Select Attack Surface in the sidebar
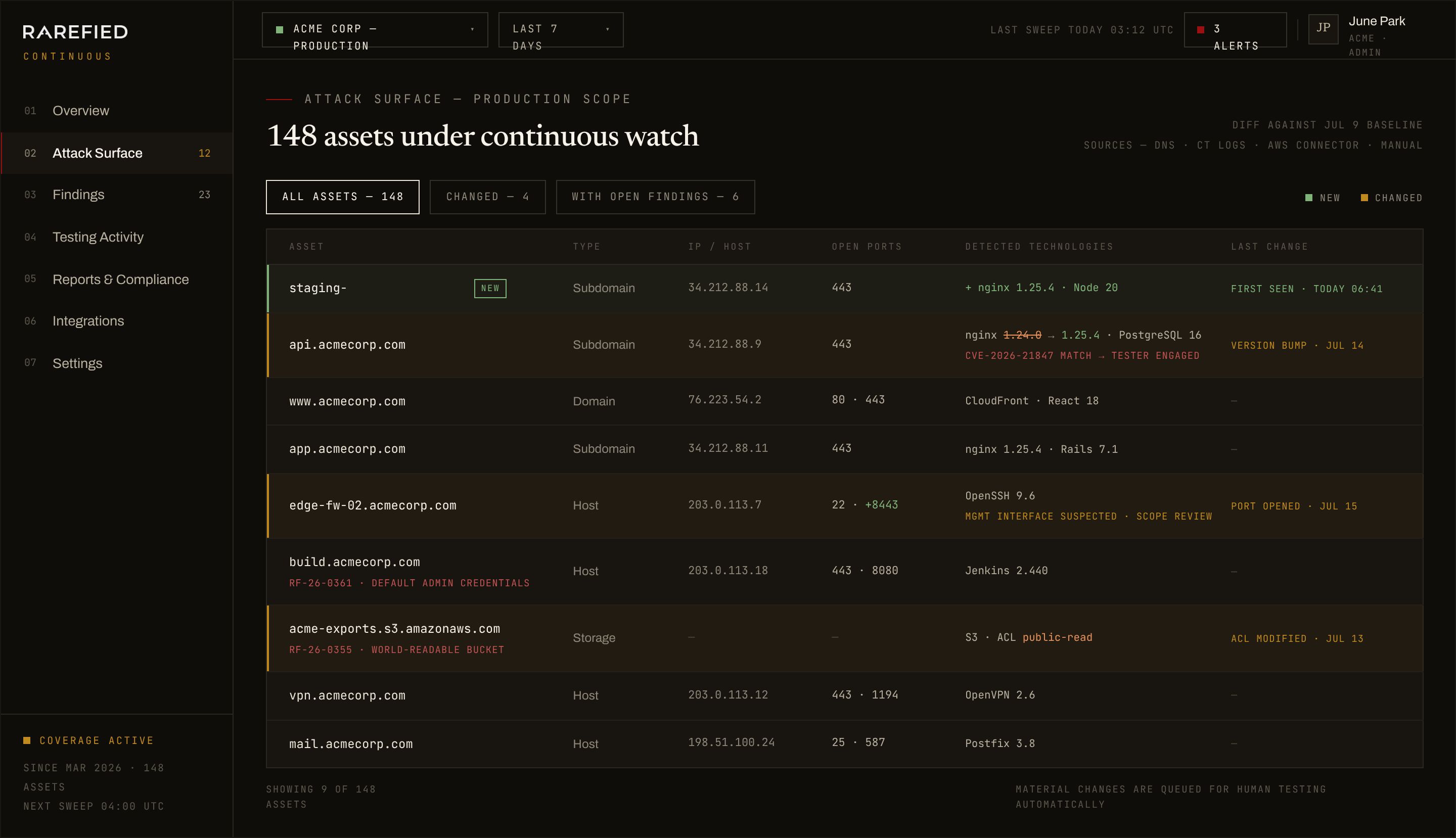The width and height of the screenshot is (1456, 838). 117,153
